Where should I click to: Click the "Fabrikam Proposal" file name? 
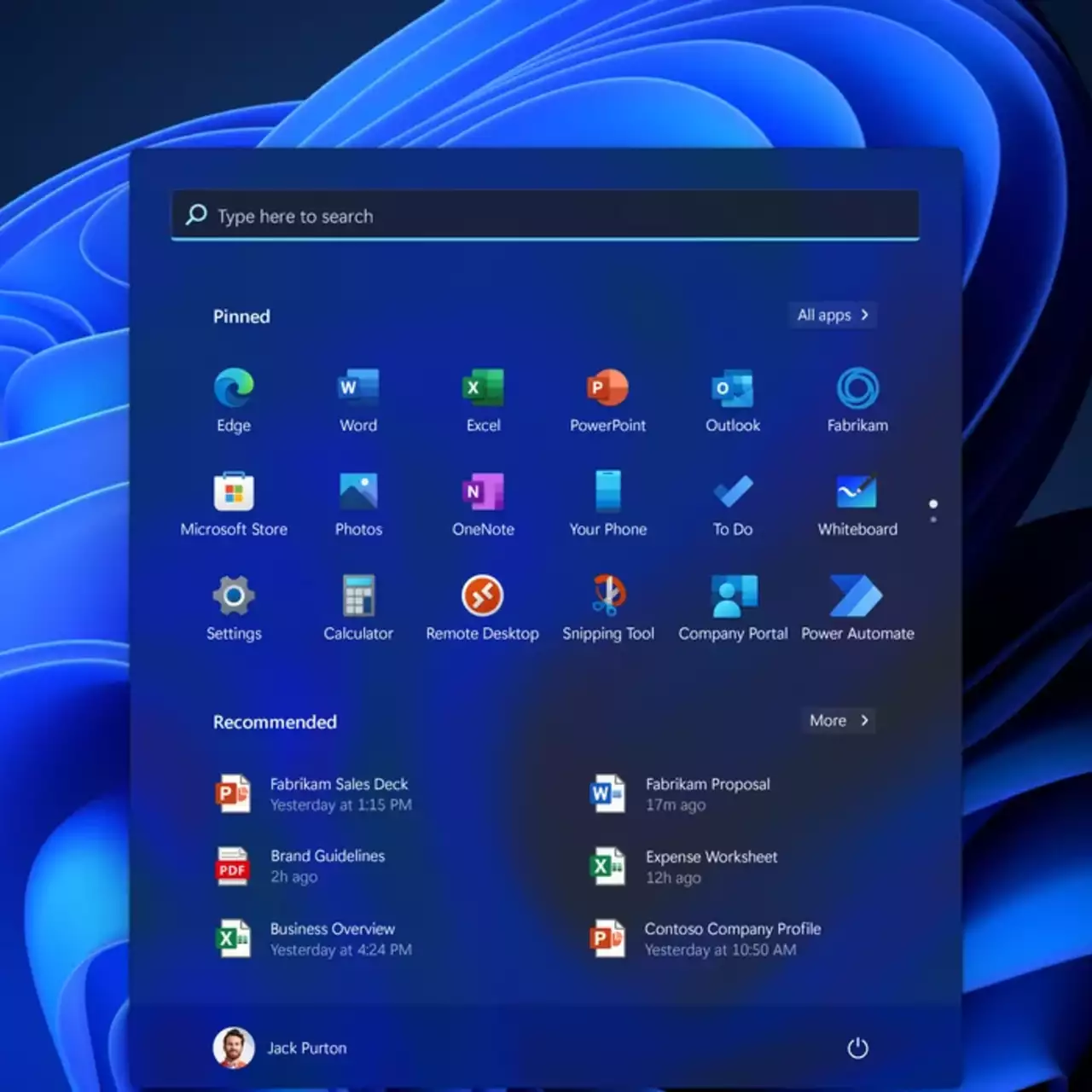coord(707,783)
